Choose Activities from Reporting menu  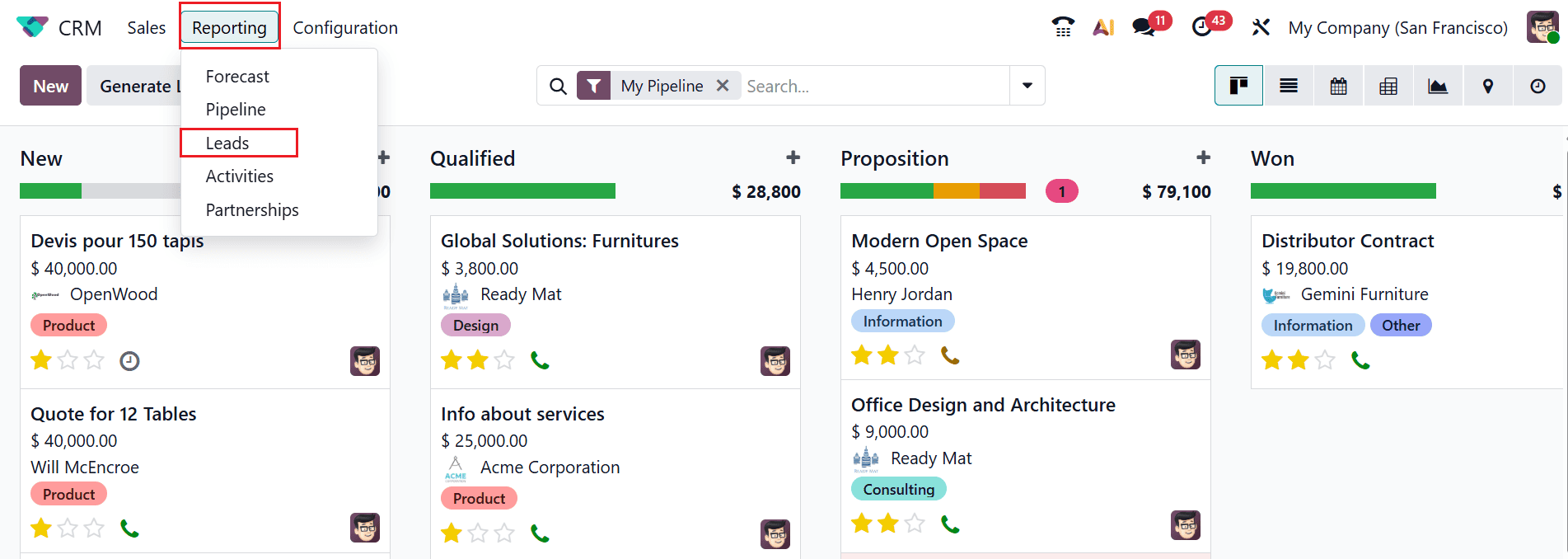[240, 176]
